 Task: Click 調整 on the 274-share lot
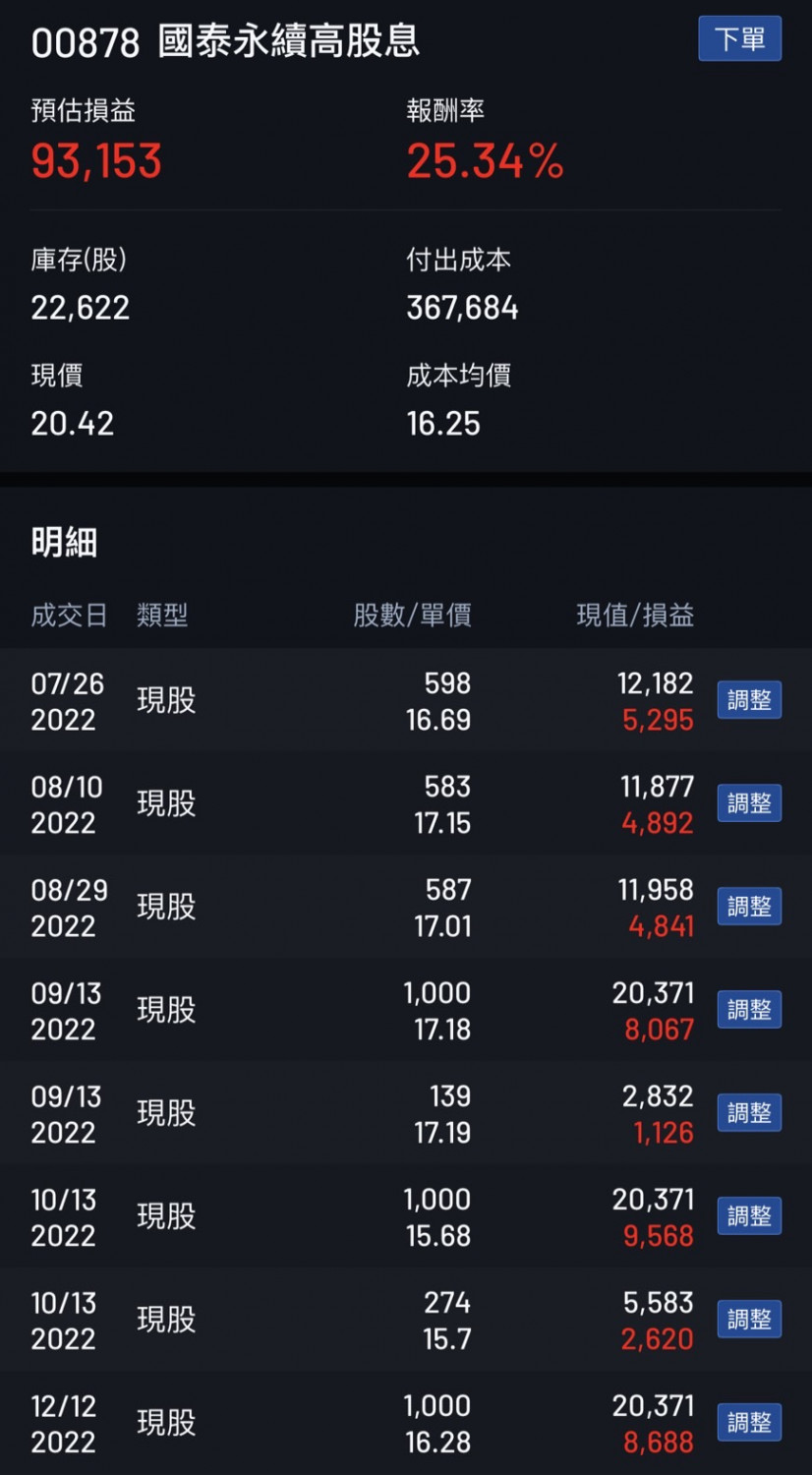[x=749, y=1320]
